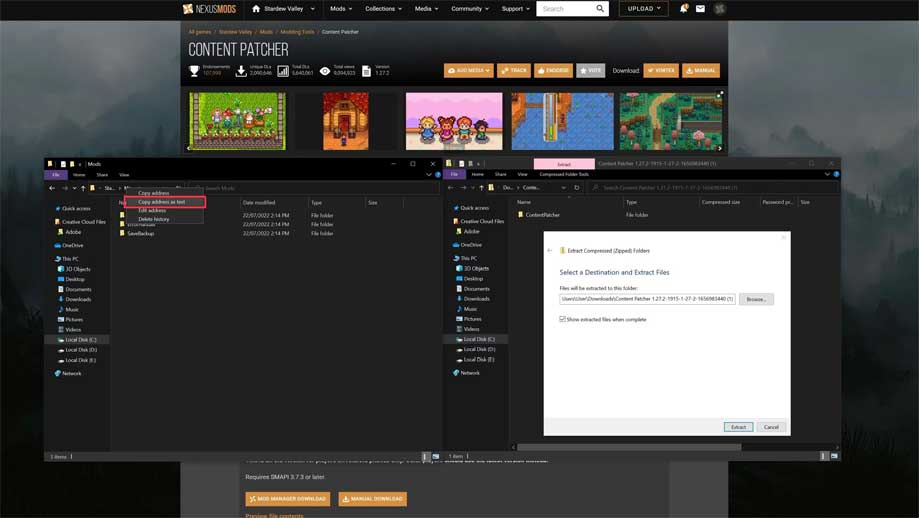Open the notifications bell

(683, 9)
